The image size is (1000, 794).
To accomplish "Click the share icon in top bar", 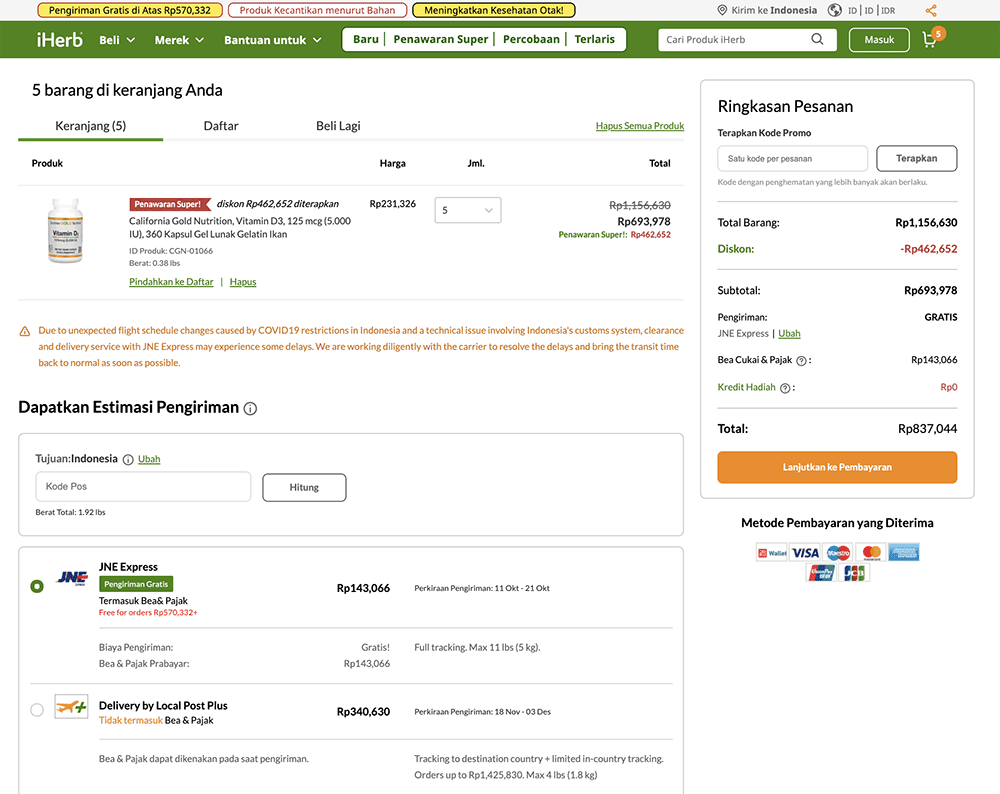I will click(931, 10).
